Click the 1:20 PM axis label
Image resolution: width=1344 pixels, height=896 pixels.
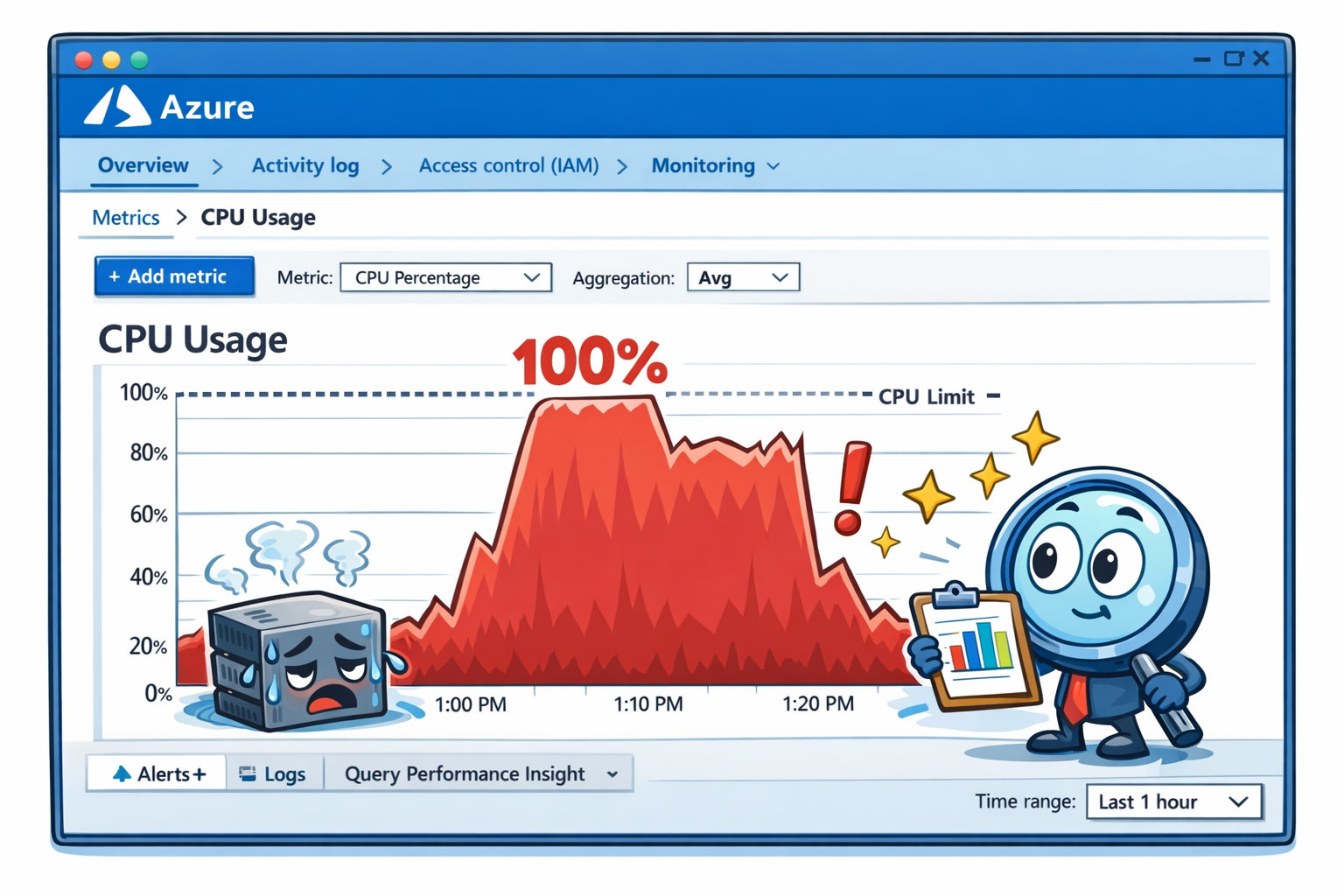click(x=818, y=704)
